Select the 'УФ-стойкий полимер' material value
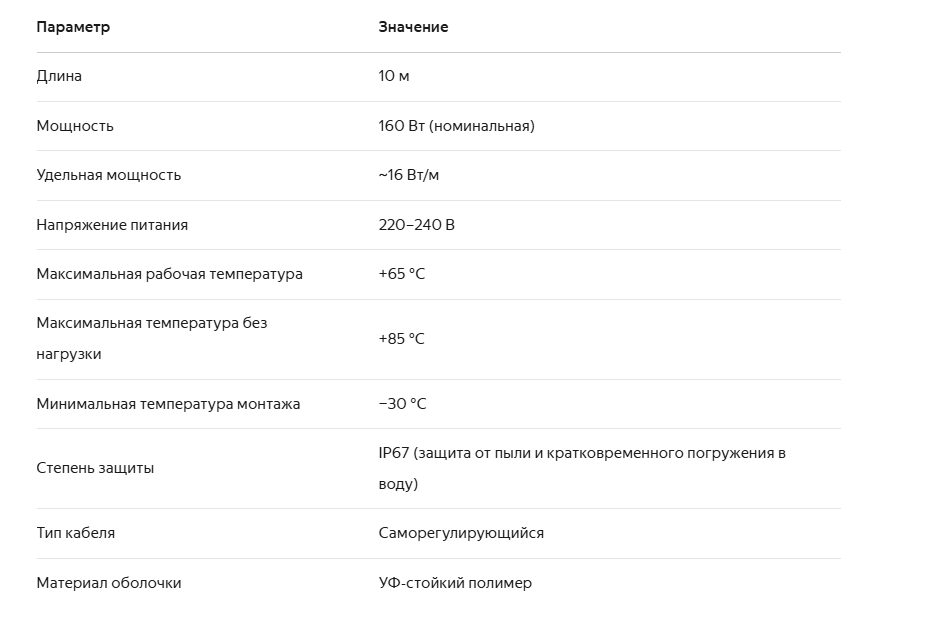This screenshot has height=622, width=938. click(x=455, y=583)
